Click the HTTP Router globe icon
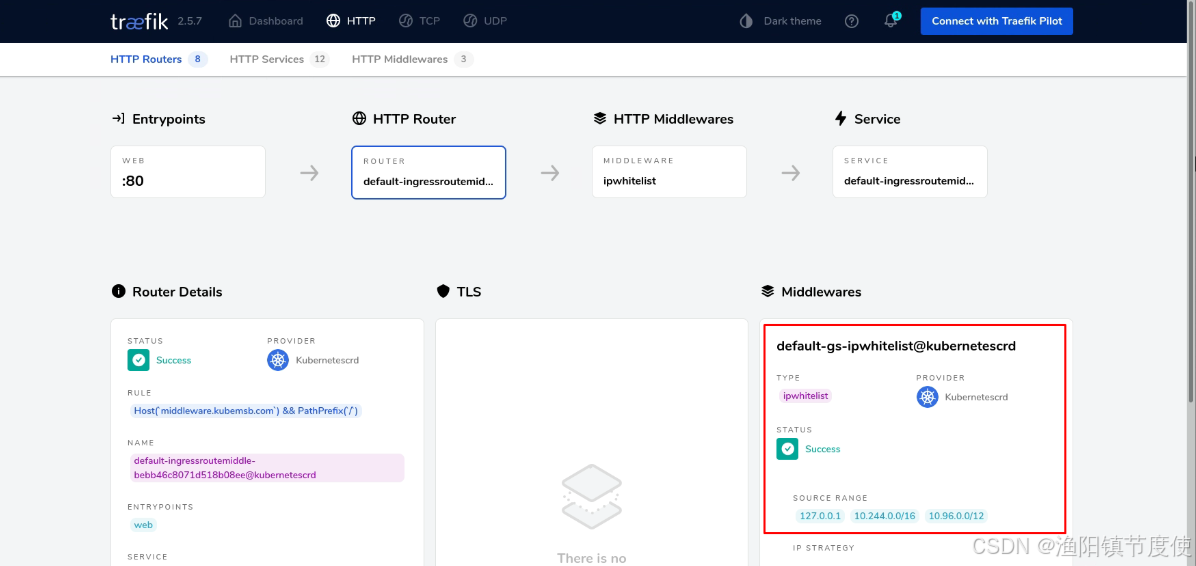Image resolution: width=1196 pixels, height=566 pixels. pyautogui.click(x=358, y=119)
